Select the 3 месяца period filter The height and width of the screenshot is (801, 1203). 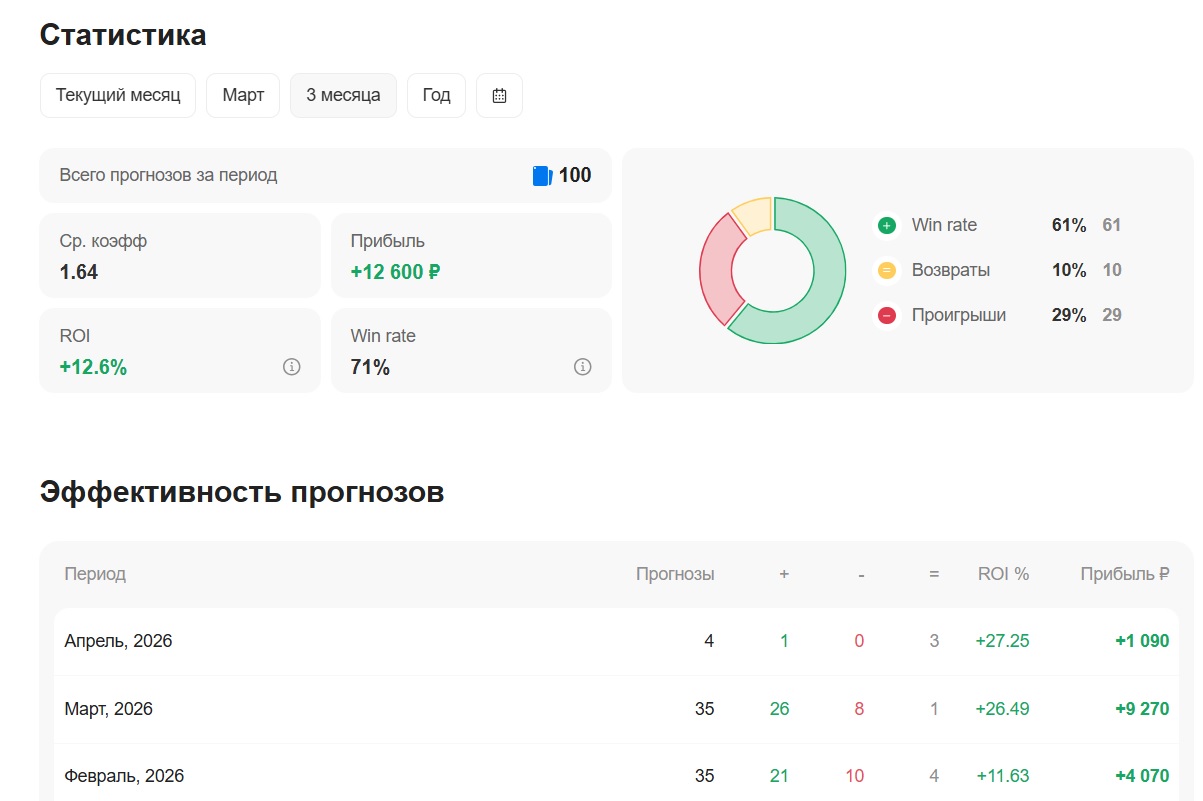tap(343, 96)
